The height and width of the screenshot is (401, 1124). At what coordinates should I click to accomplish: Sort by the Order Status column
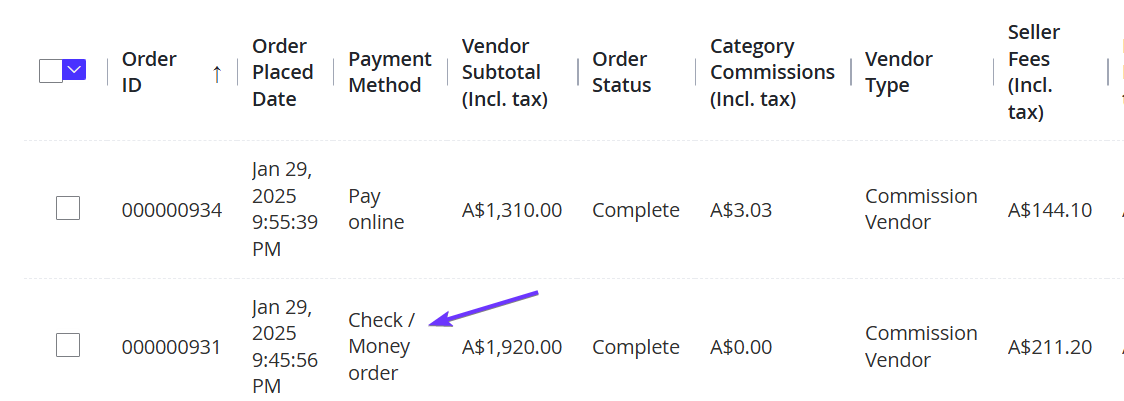coord(621,72)
